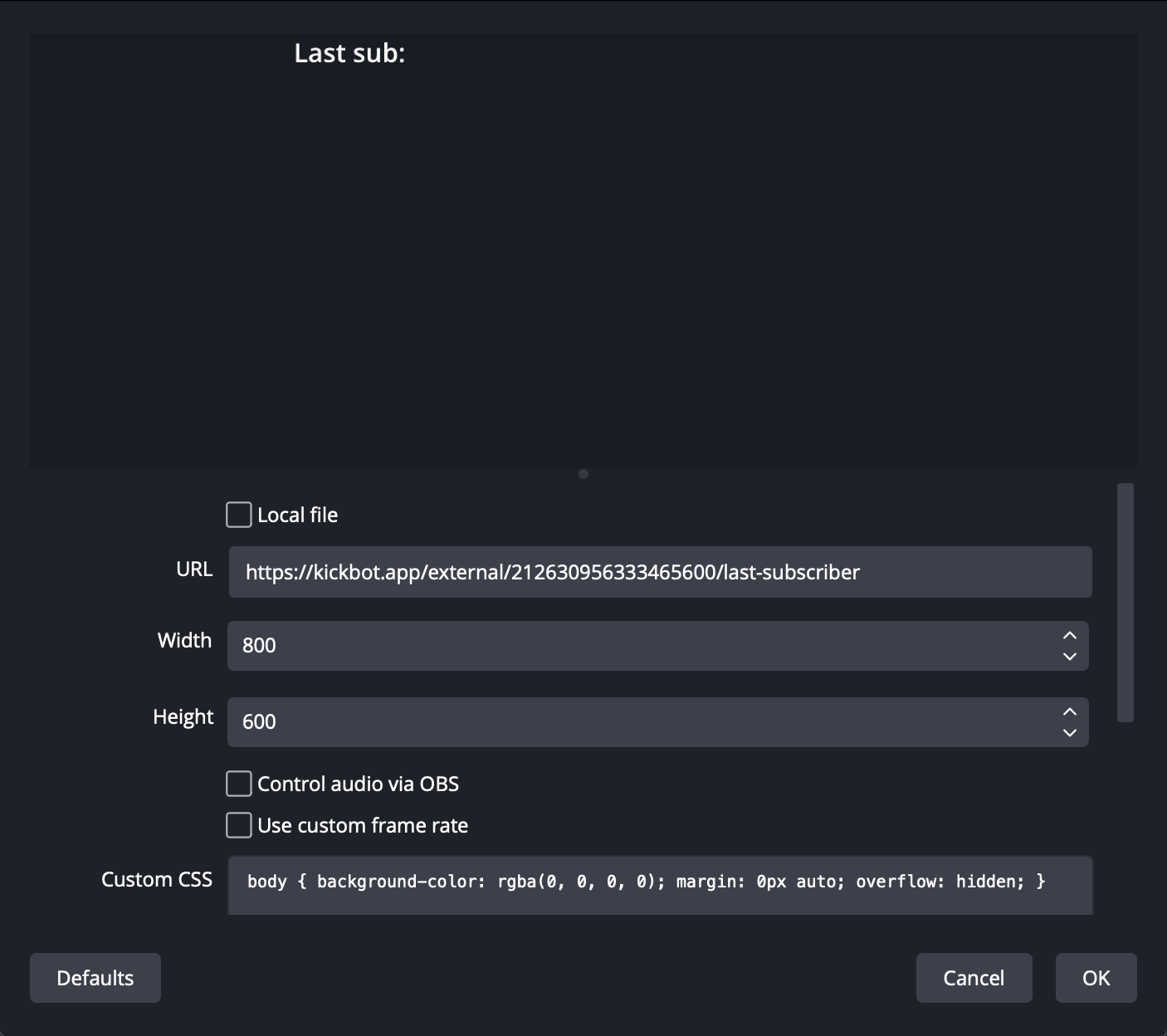Focus the Height value field

click(x=639, y=722)
